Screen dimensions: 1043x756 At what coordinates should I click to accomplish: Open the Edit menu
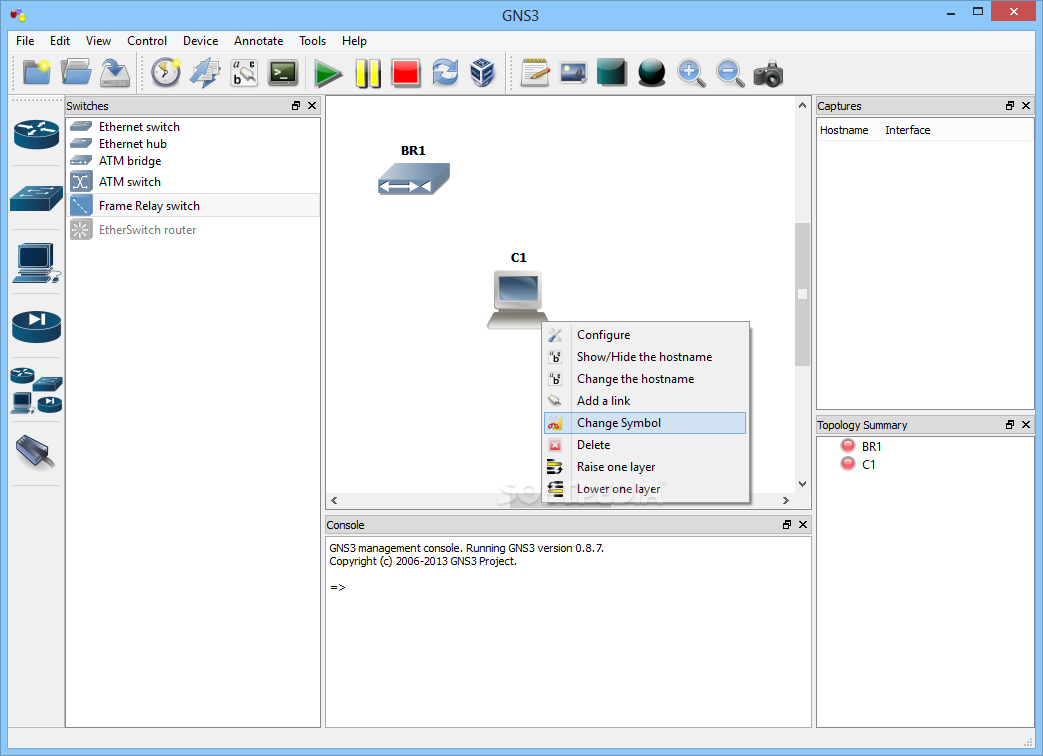60,41
